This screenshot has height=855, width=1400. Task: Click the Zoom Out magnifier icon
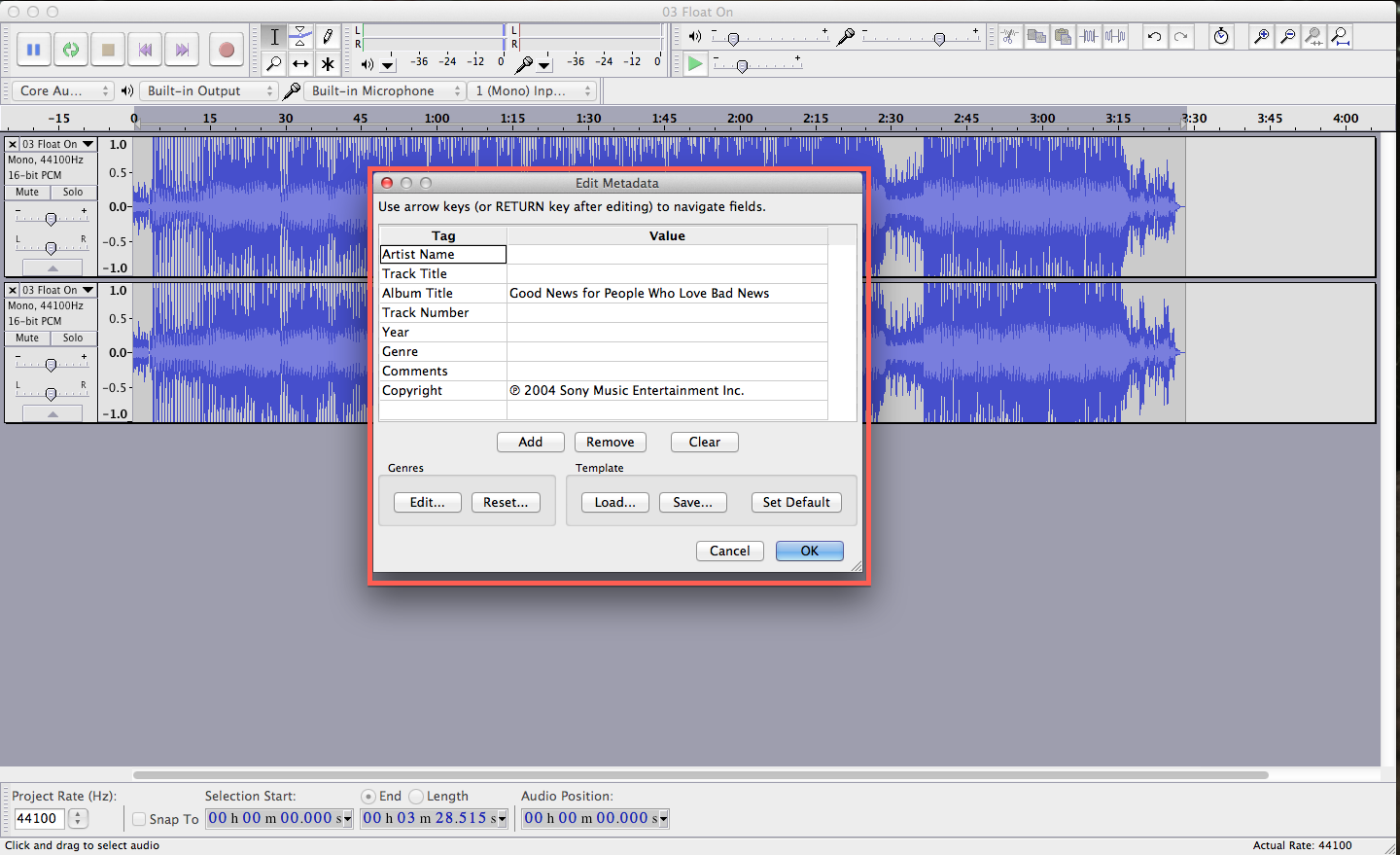coord(1287,37)
